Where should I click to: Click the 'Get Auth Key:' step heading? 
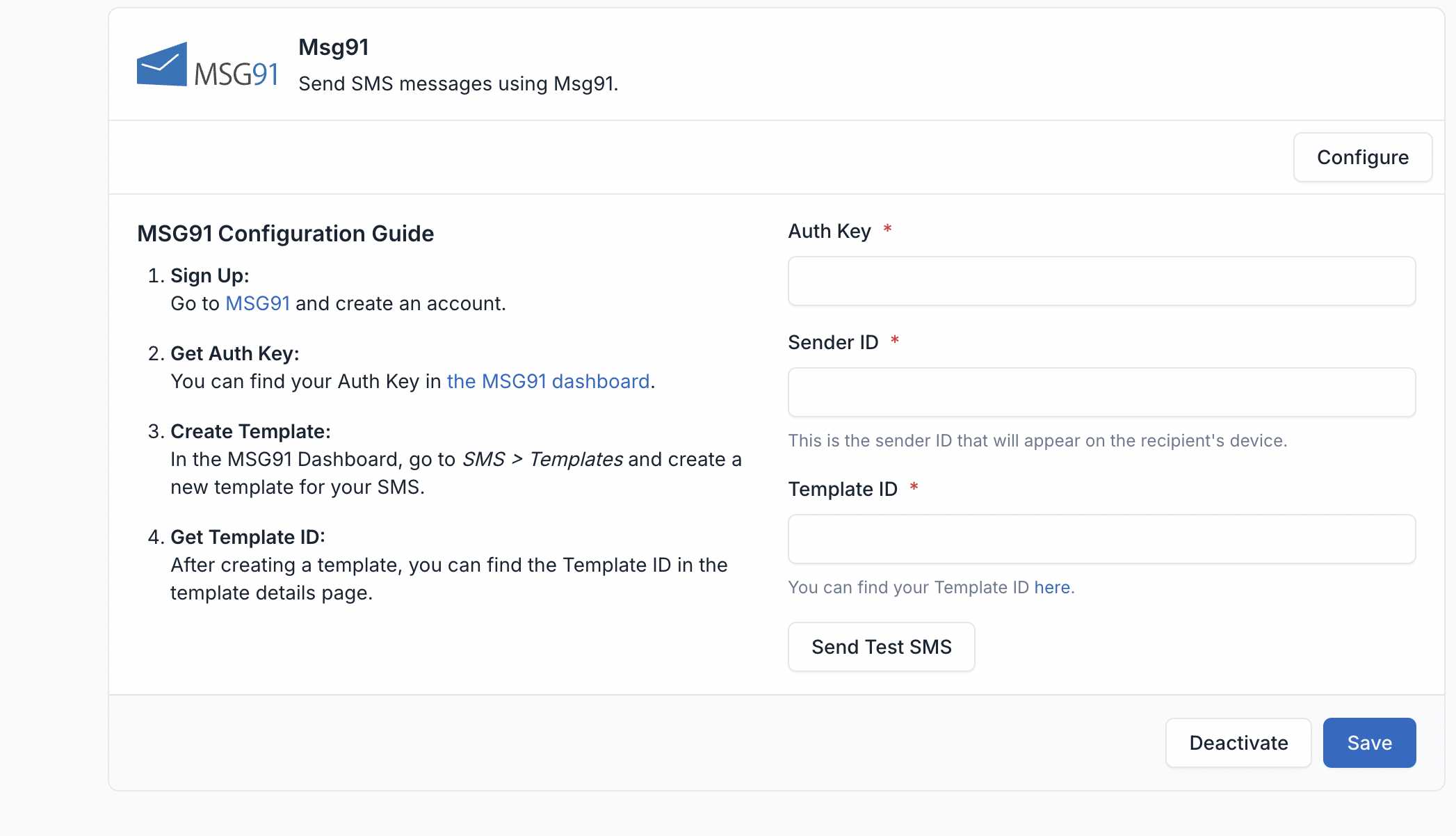[x=234, y=353]
